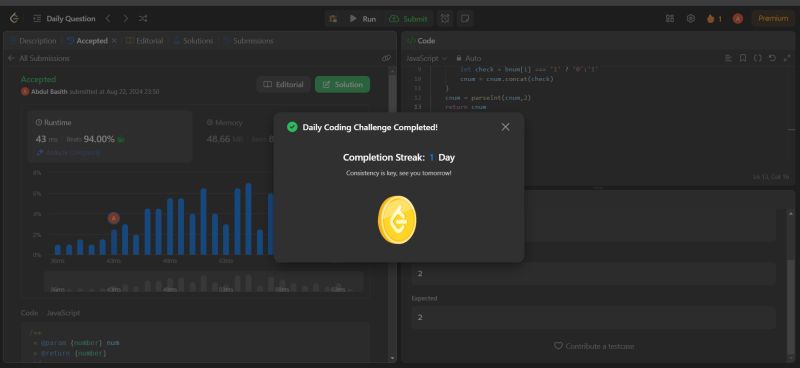
Task: Reset code with the undo icon
Action: coord(772,58)
